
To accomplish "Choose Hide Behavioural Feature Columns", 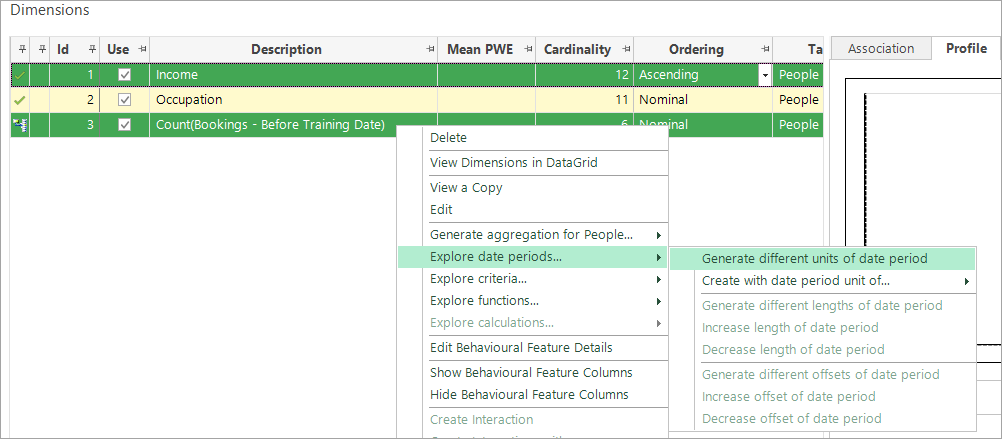I will pos(532,394).
